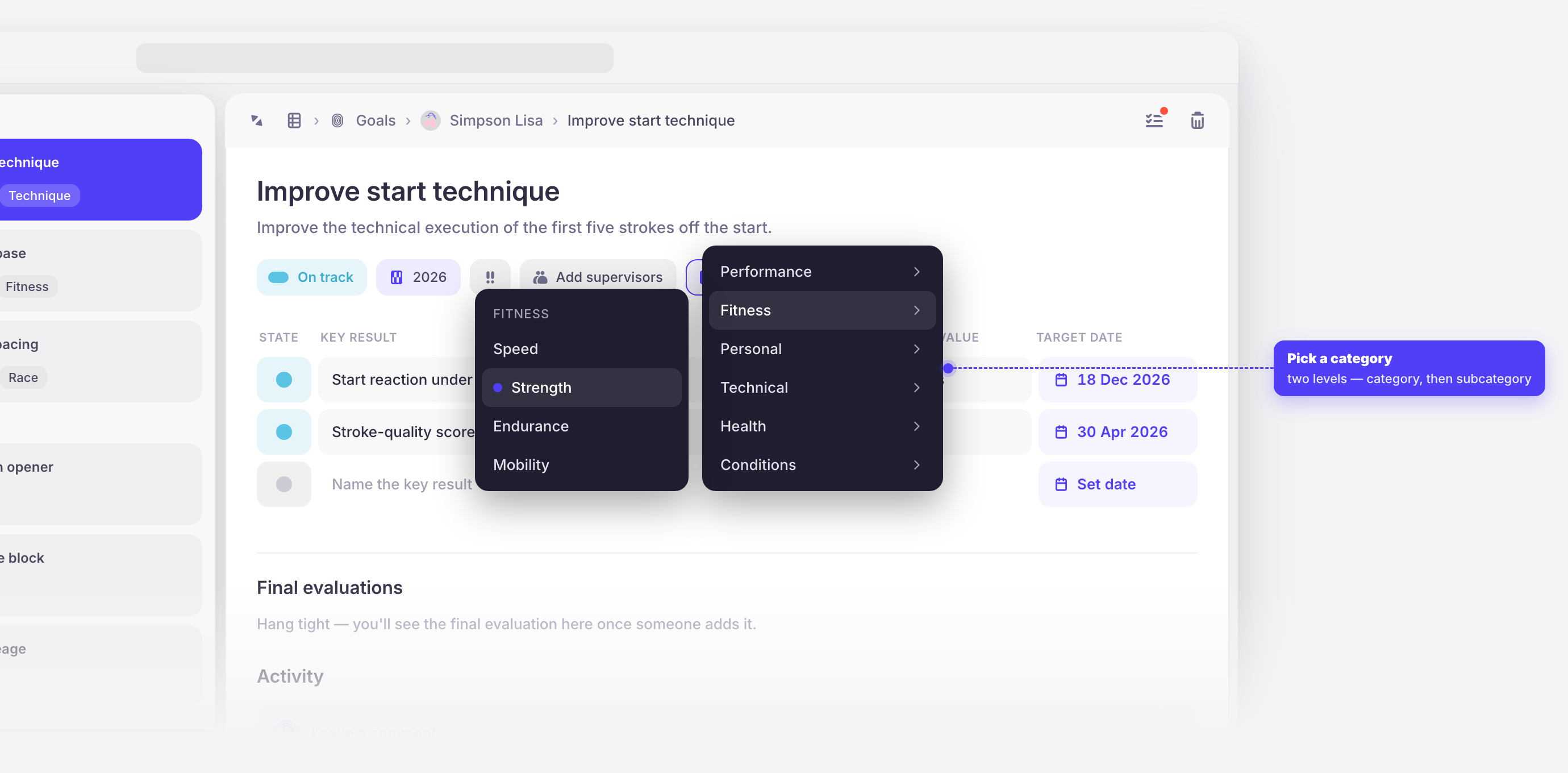Click the calendar icon for 30 Apr 2026

click(x=1061, y=432)
